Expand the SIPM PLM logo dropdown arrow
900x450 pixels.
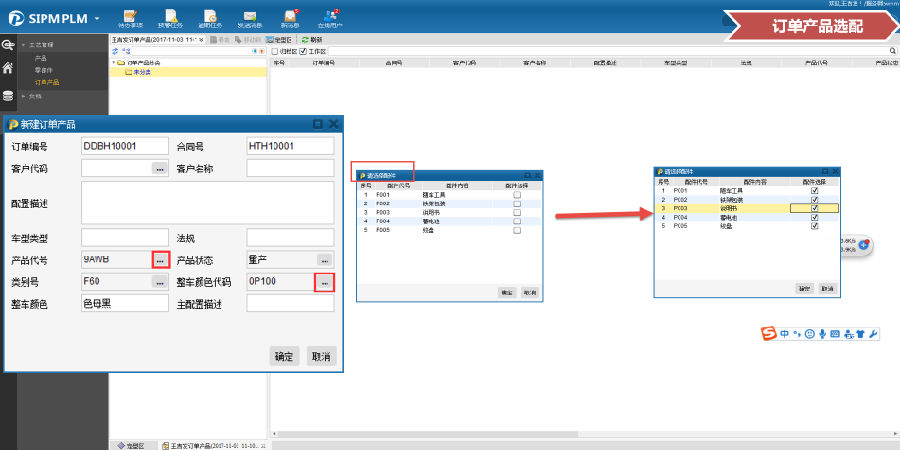[96, 18]
